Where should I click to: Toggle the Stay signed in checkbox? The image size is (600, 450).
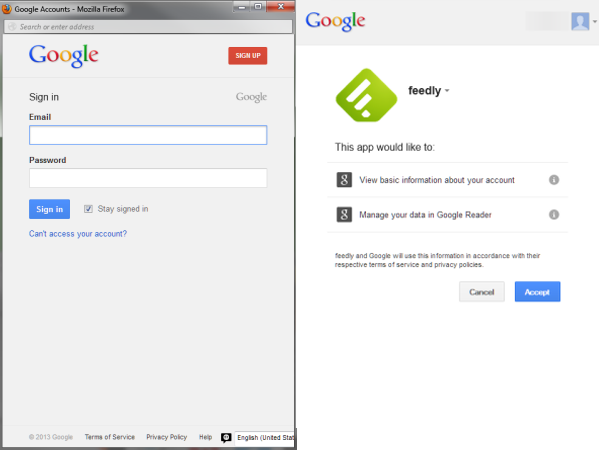88,209
